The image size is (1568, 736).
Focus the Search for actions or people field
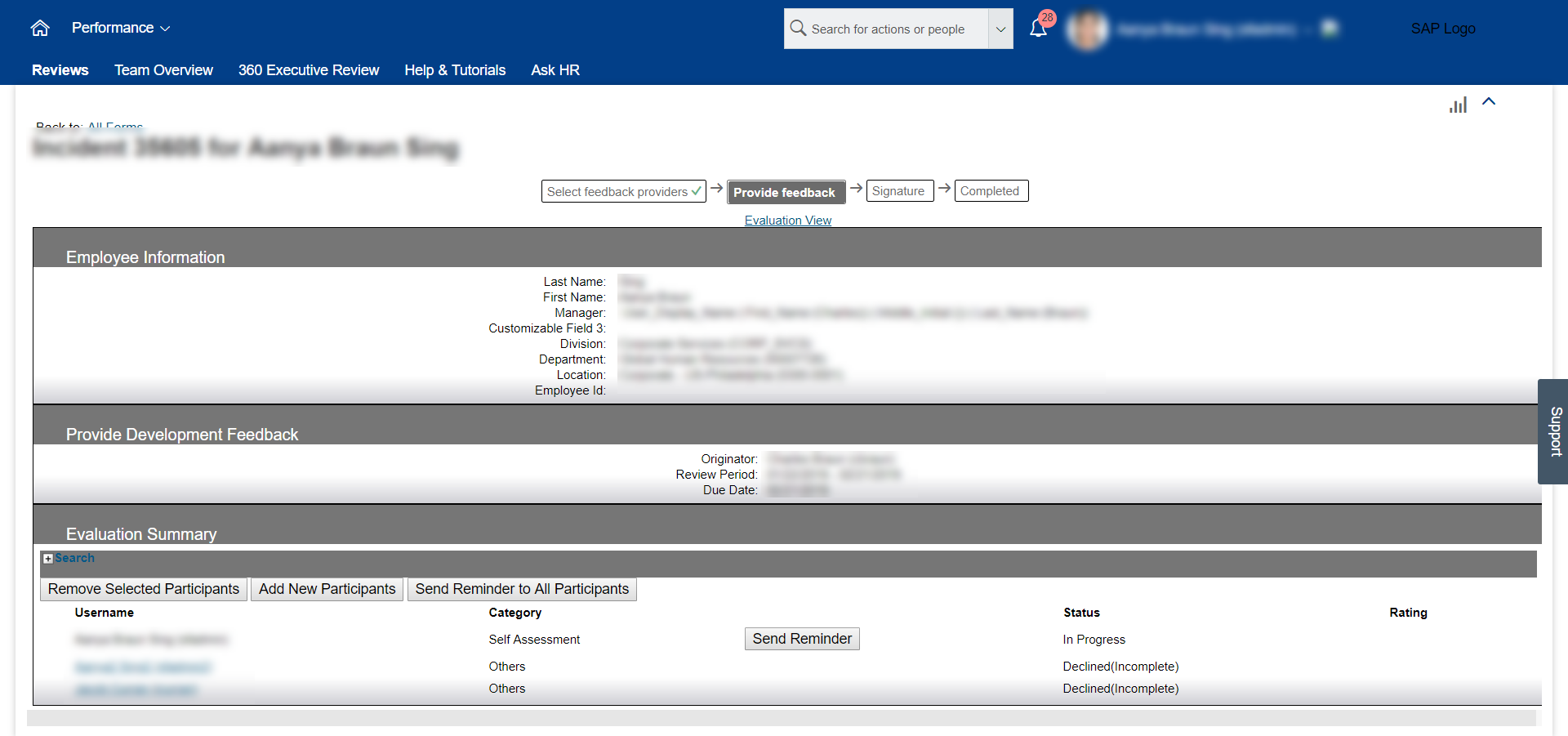tap(888, 29)
